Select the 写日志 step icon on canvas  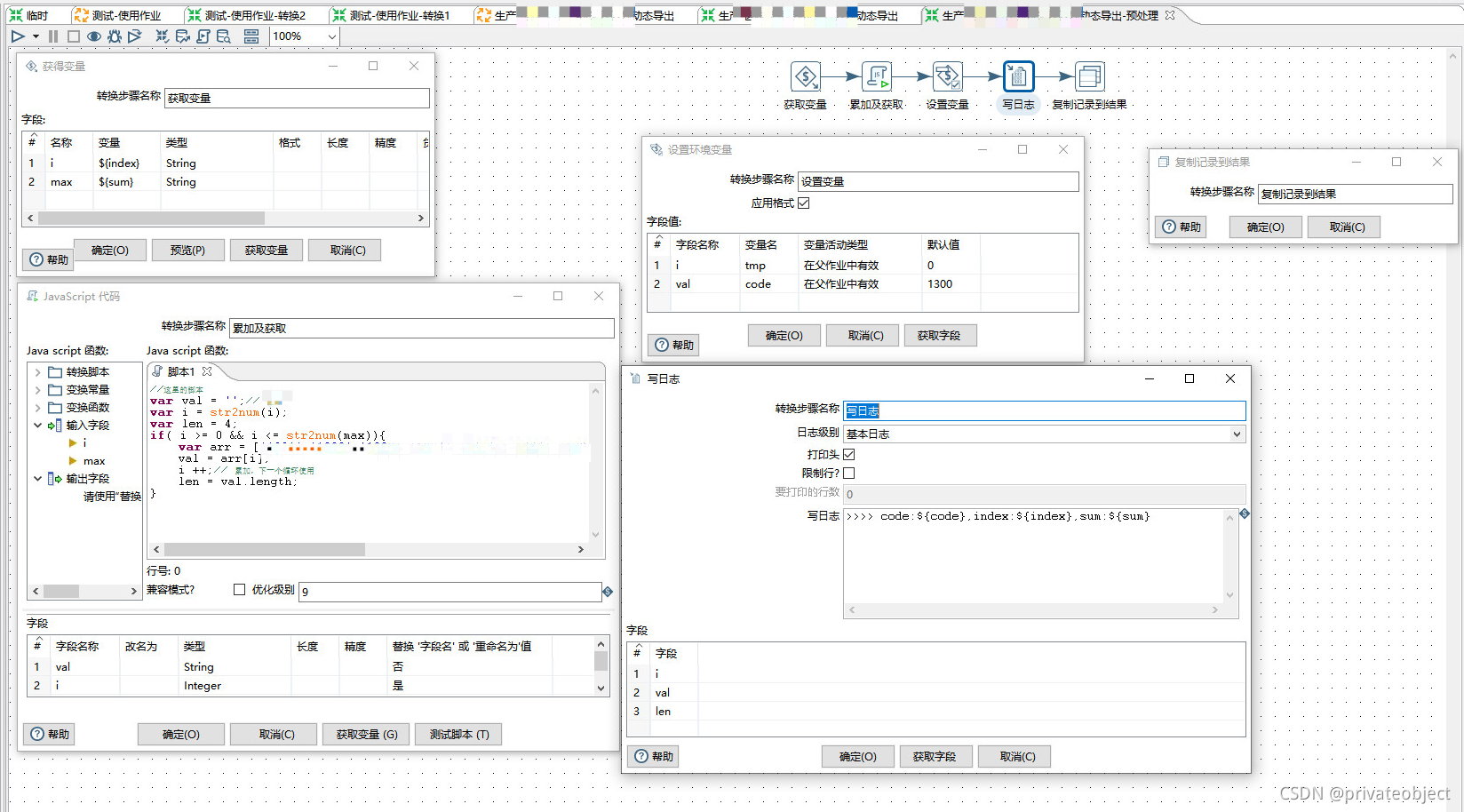[x=1019, y=76]
